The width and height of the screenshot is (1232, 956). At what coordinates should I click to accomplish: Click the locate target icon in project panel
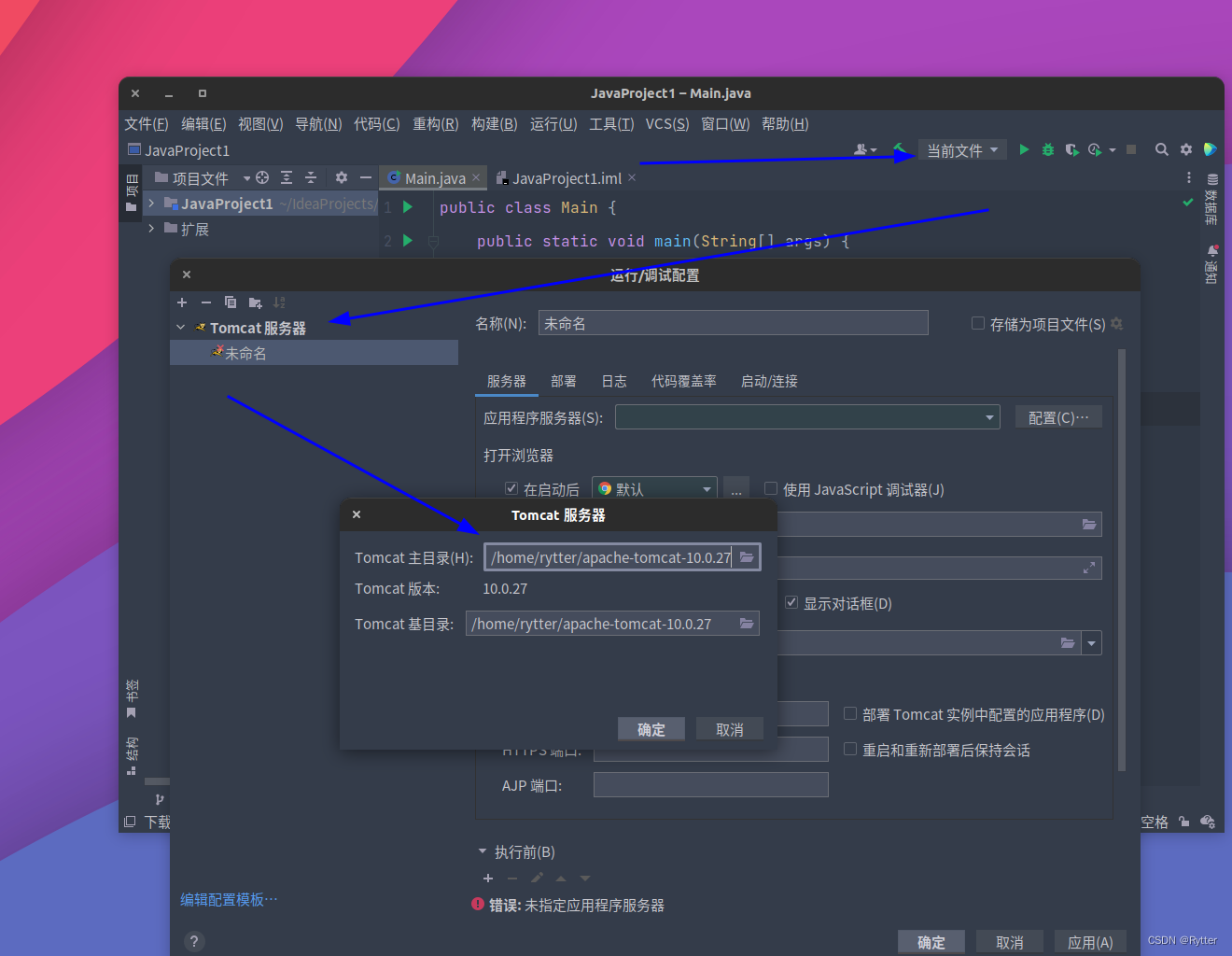[x=262, y=177]
